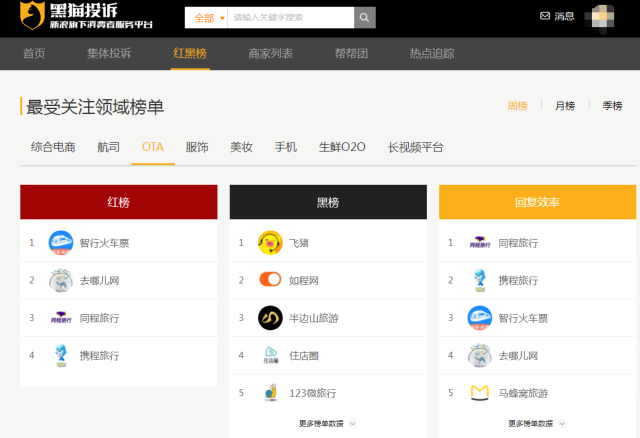
Task: Open the 消息 envelope icon
Action: pos(545,16)
